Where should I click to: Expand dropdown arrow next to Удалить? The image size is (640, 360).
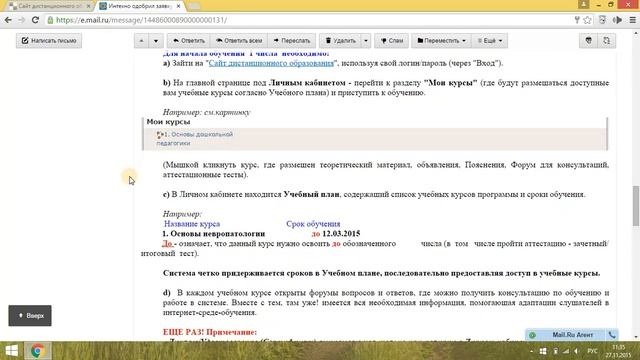[x=366, y=41]
